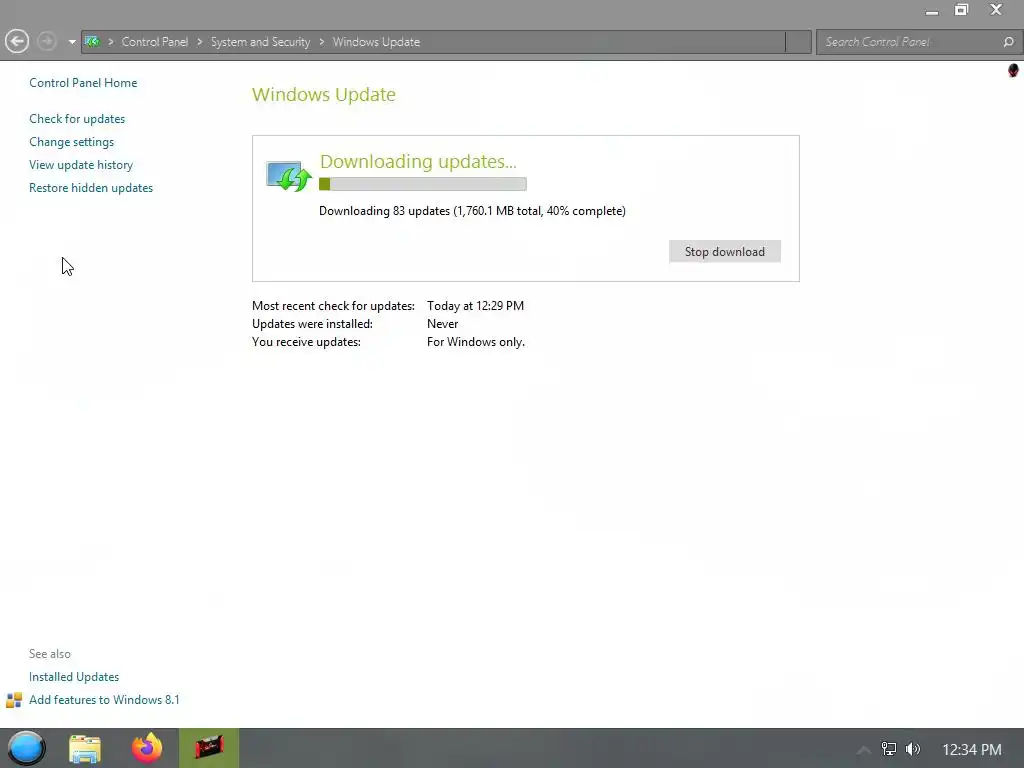The height and width of the screenshot is (768, 1024).
Task: Click the active red app taskbar icon
Action: tap(209, 748)
